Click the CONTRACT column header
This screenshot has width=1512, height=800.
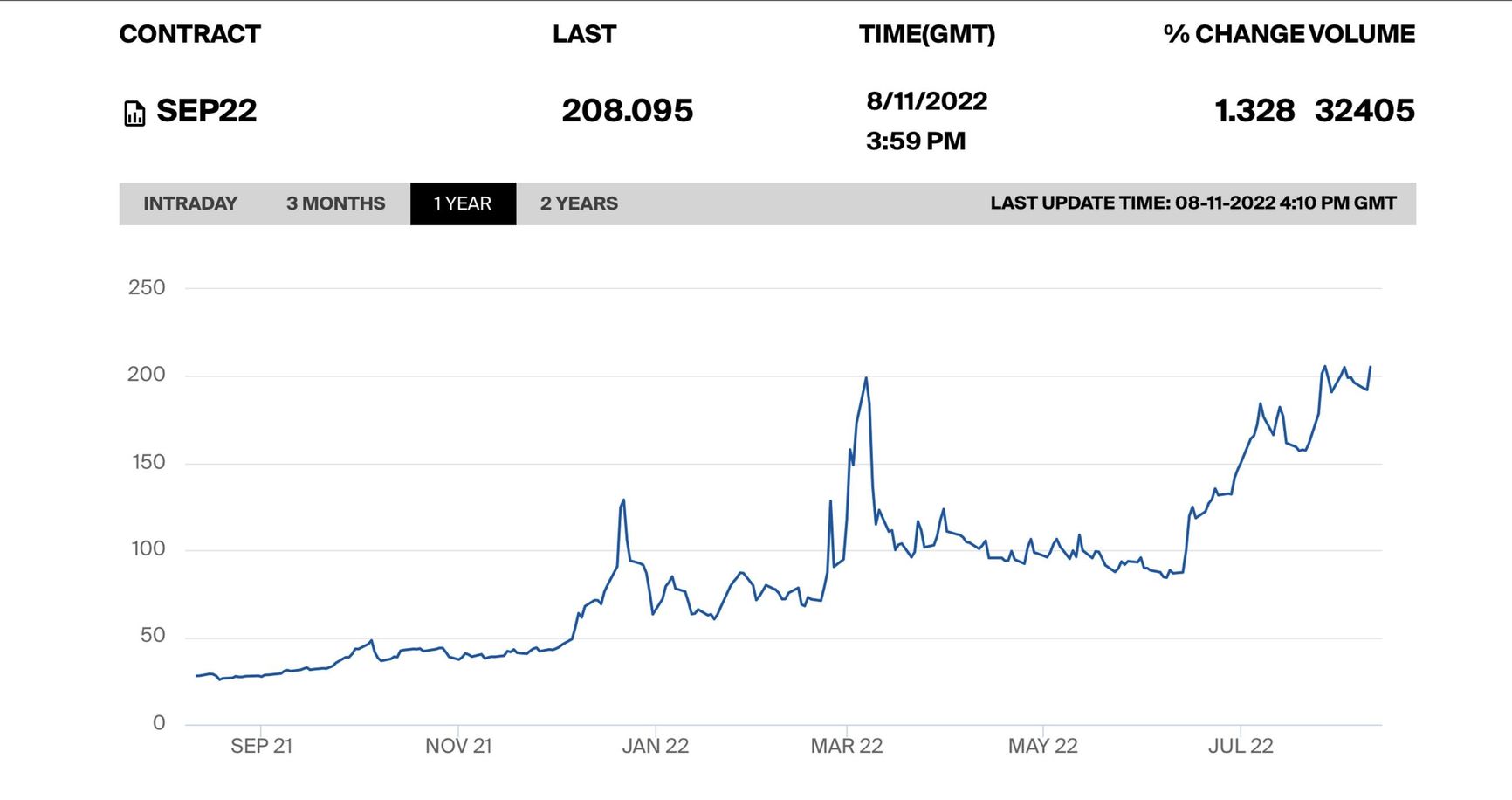tap(189, 34)
